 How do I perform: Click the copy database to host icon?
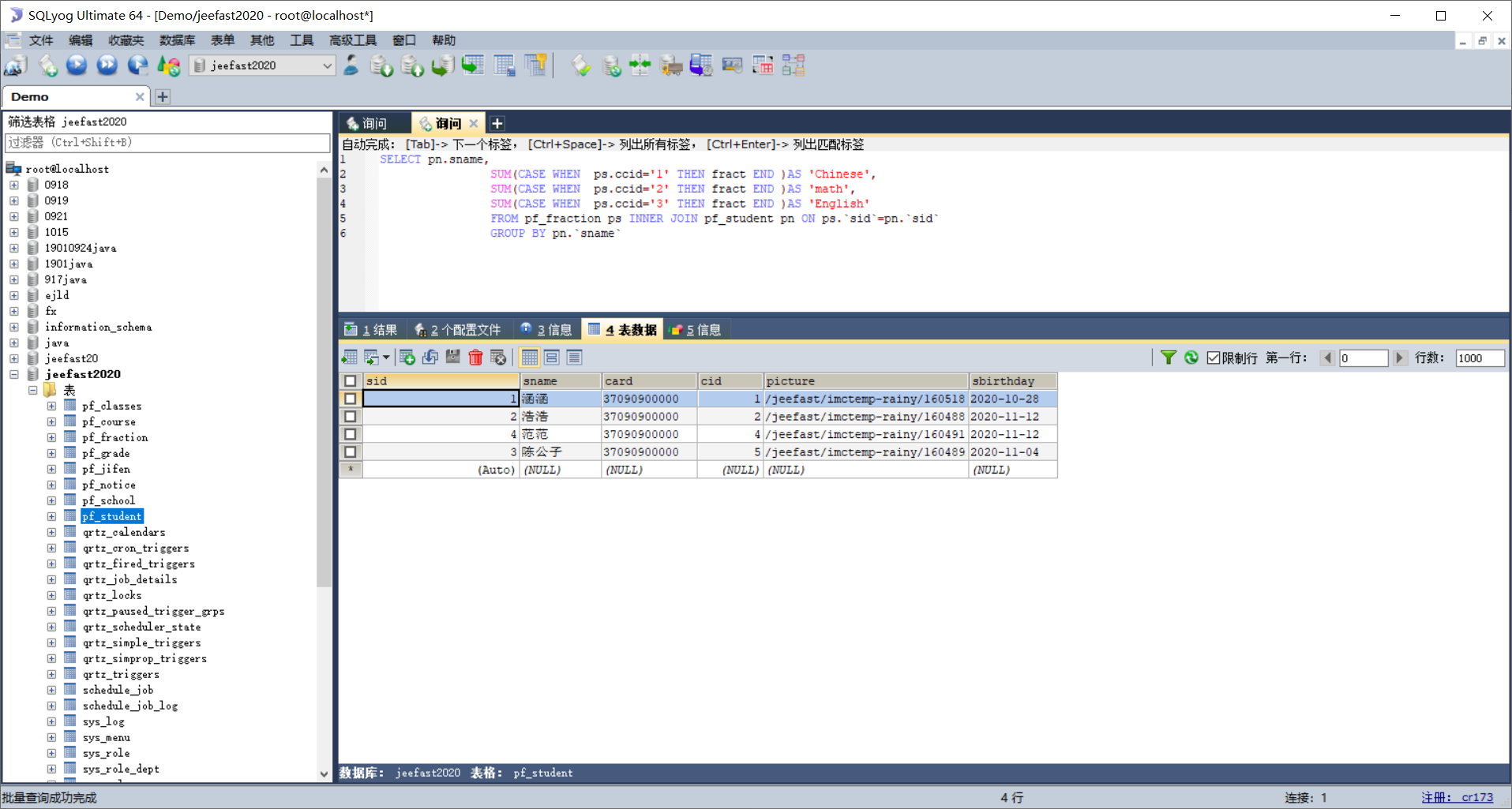coord(443,66)
